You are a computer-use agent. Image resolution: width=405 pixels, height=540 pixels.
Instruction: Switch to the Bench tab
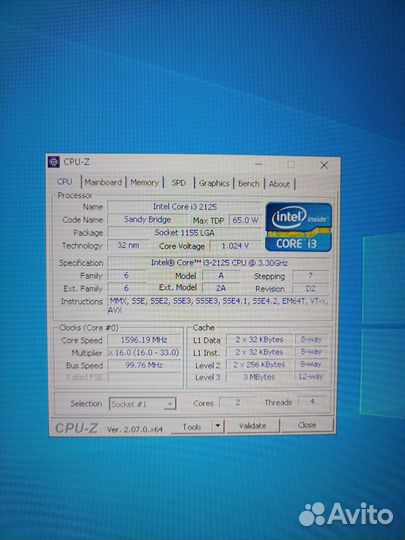point(248,184)
